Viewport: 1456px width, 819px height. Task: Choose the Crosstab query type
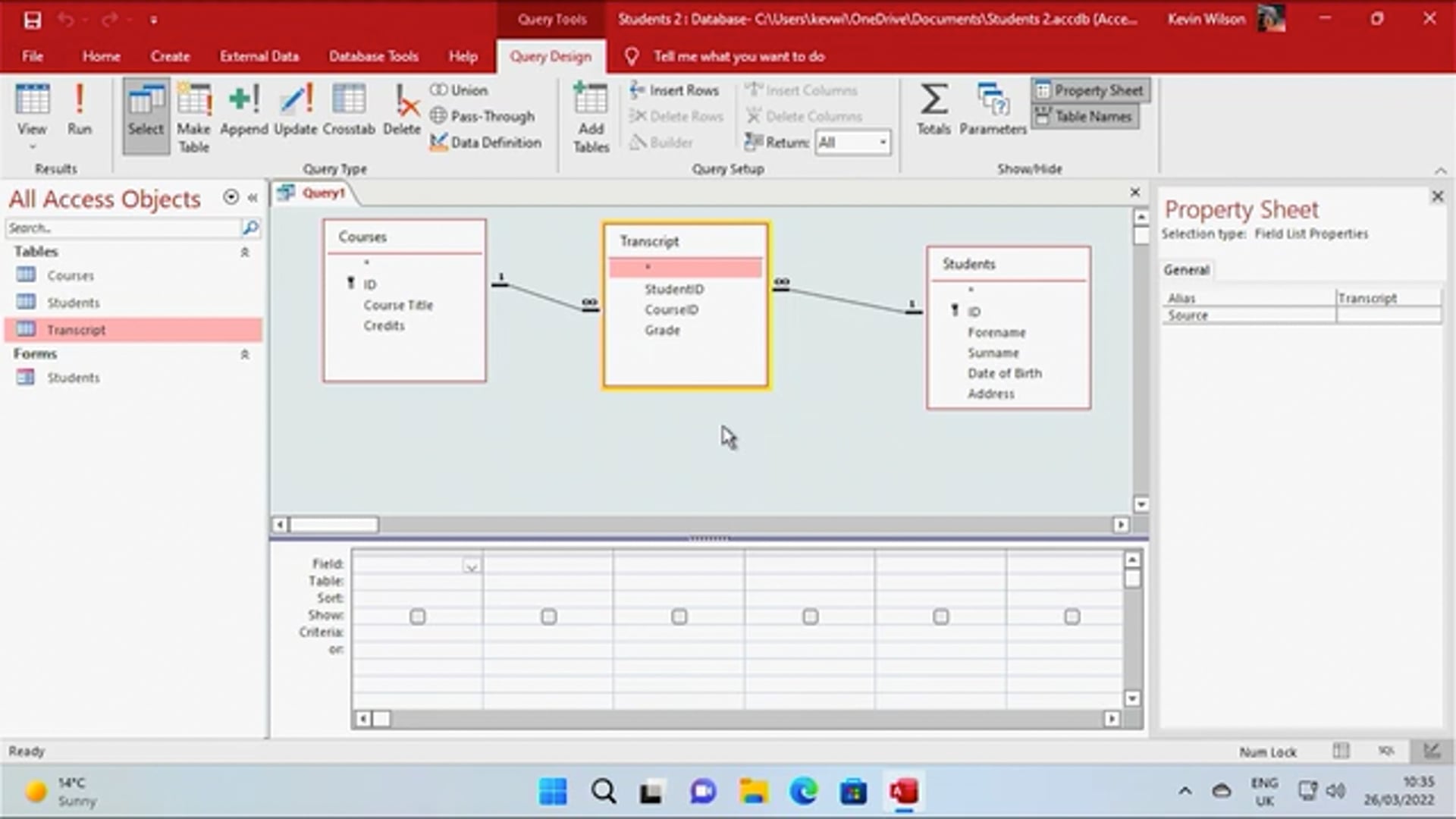coord(348,110)
